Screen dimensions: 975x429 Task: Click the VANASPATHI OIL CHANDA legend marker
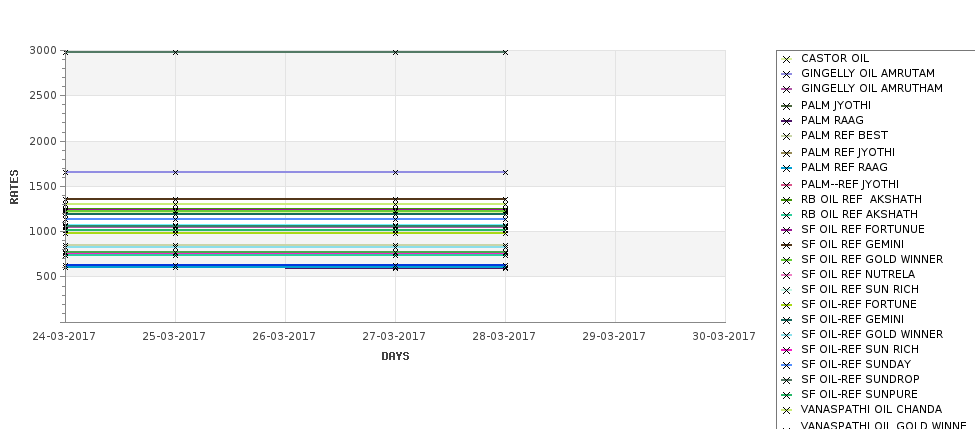coord(786,410)
